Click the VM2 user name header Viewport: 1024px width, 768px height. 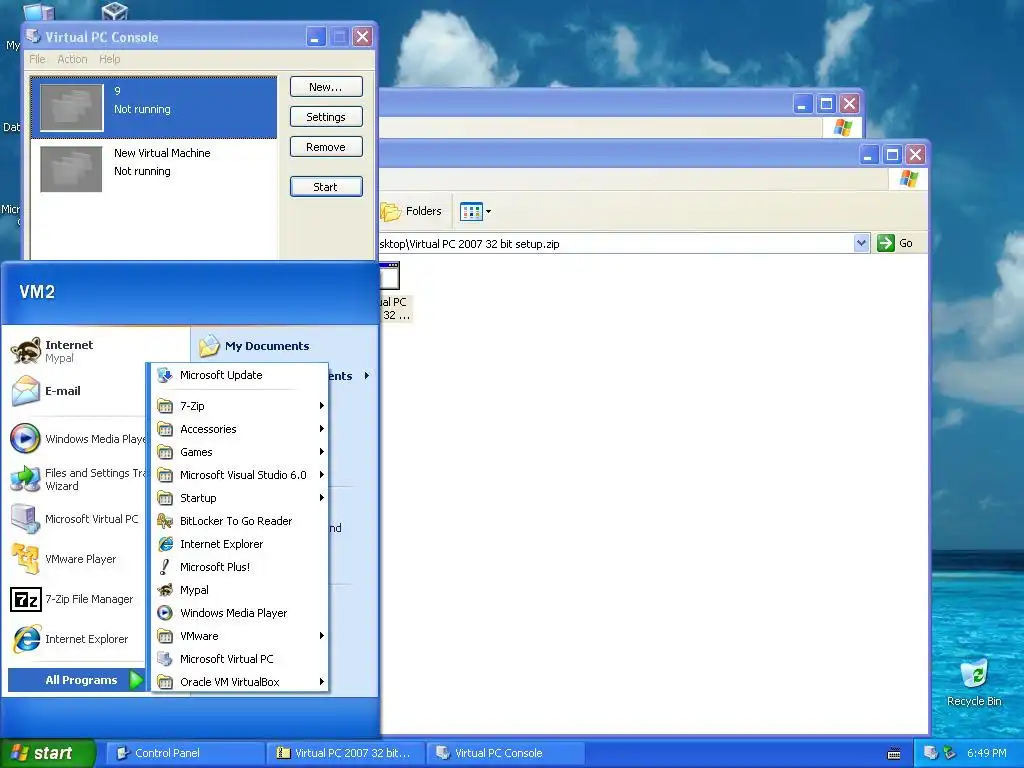(x=37, y=292)
